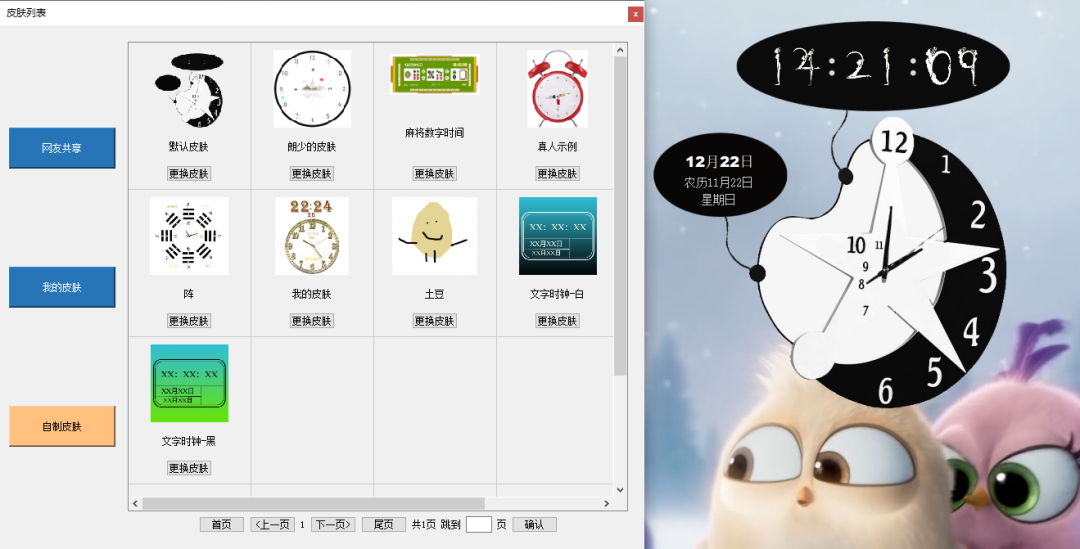Click the golden clock 我的皮肤 thumbnail
The width and height of the screenshot is (1080, 549).
point(312,236)
